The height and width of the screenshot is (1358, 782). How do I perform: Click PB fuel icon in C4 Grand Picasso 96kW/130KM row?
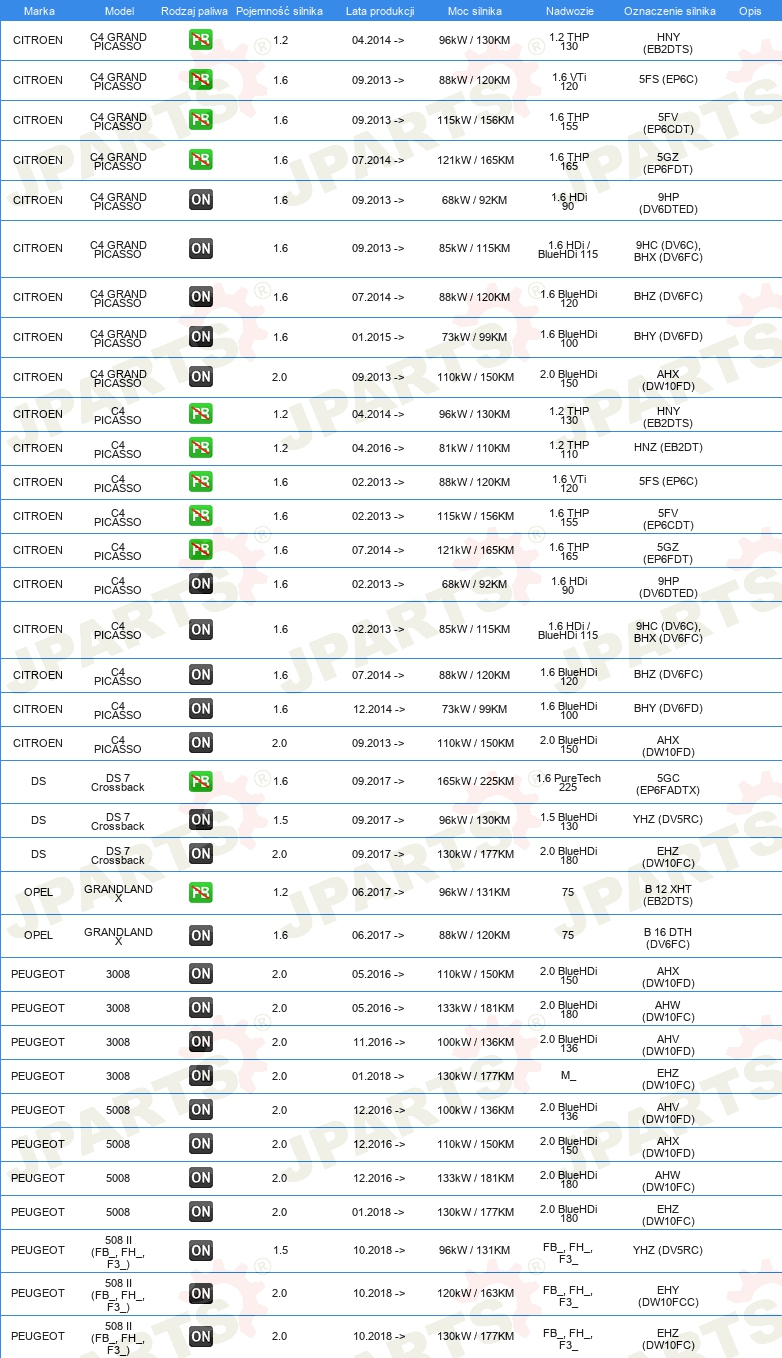[x=201, y=40]
